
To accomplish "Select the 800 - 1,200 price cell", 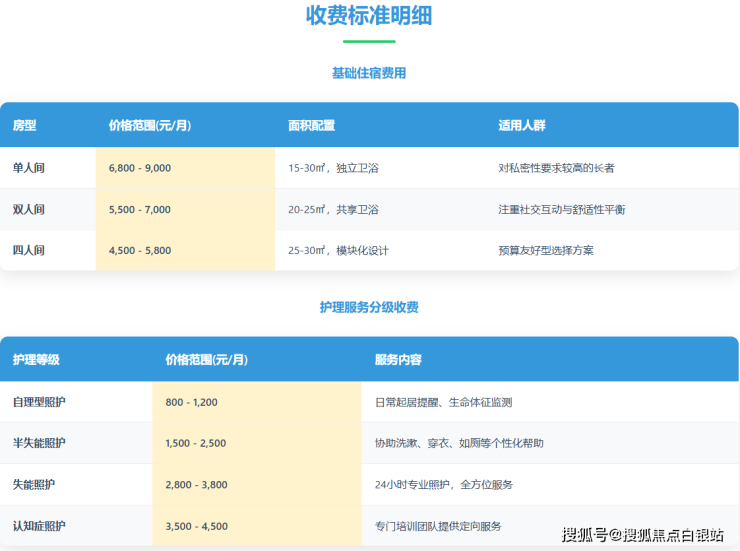I will pyautogui.click(x=191, y=402).
